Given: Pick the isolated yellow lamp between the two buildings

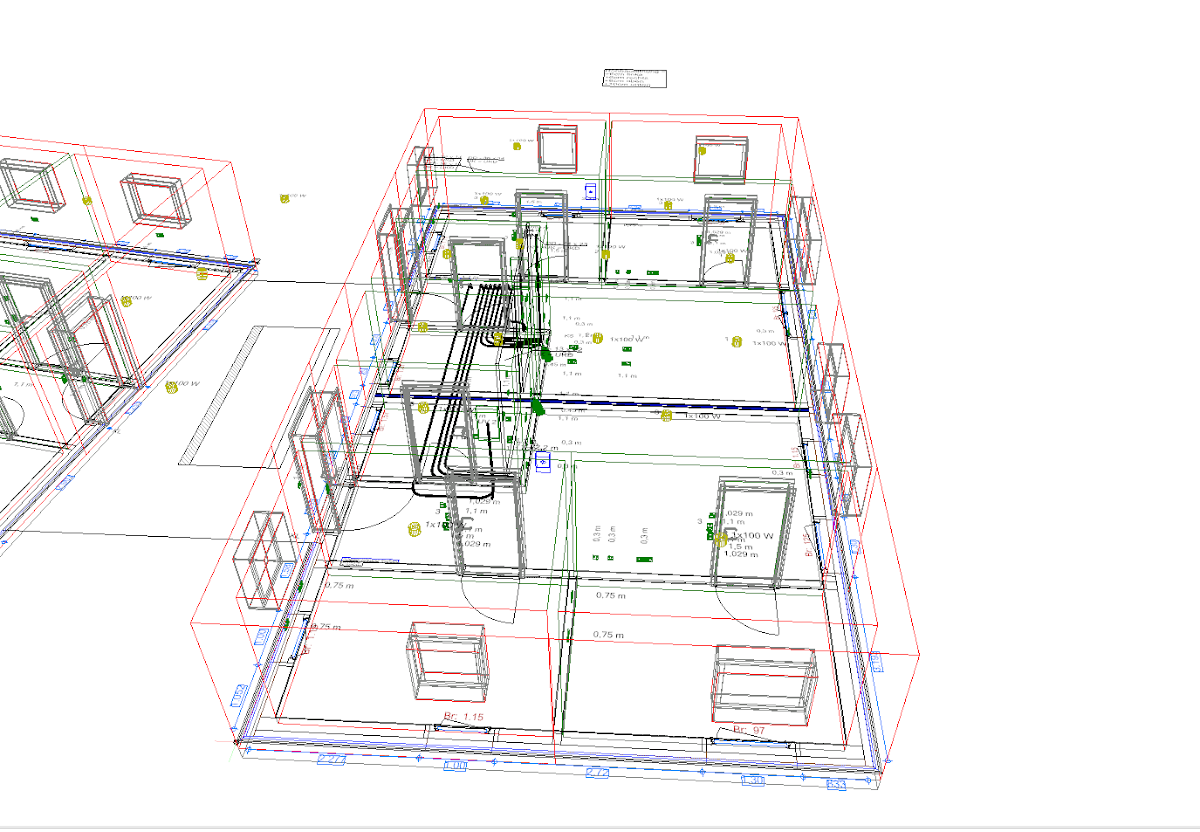Looking at the screenshot, I should pyautogui.click(x=284, y=199).
